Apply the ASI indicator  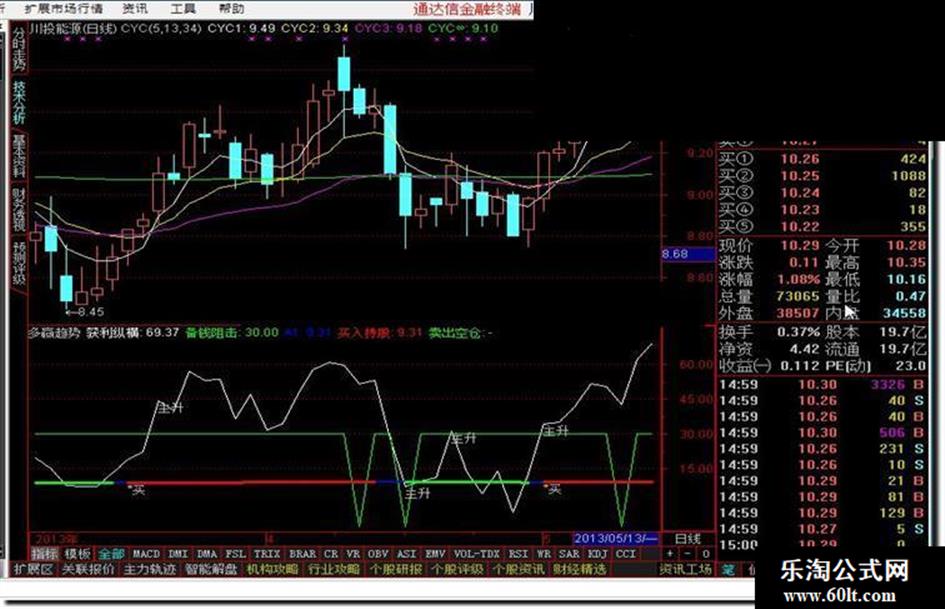407,554
